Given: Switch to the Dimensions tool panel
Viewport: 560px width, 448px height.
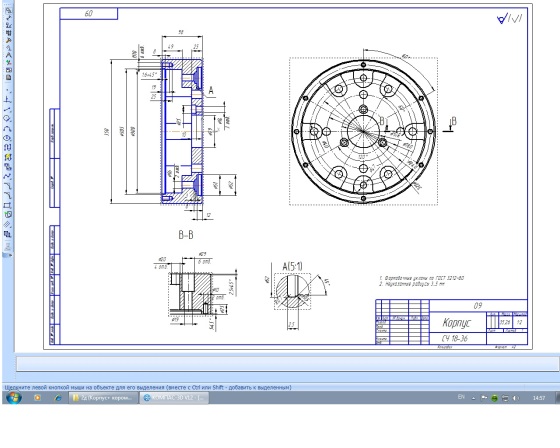Looking at the screenshot, I should (x=8, y=18).
